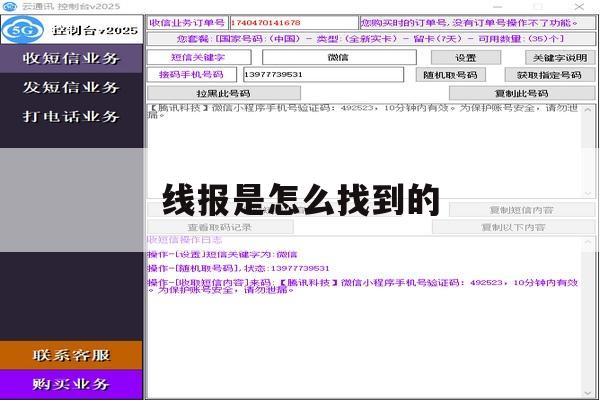This screenshot has width=600, height=400.
Task: Click the 收信业务订单号 label
Action: pos(188,23)
